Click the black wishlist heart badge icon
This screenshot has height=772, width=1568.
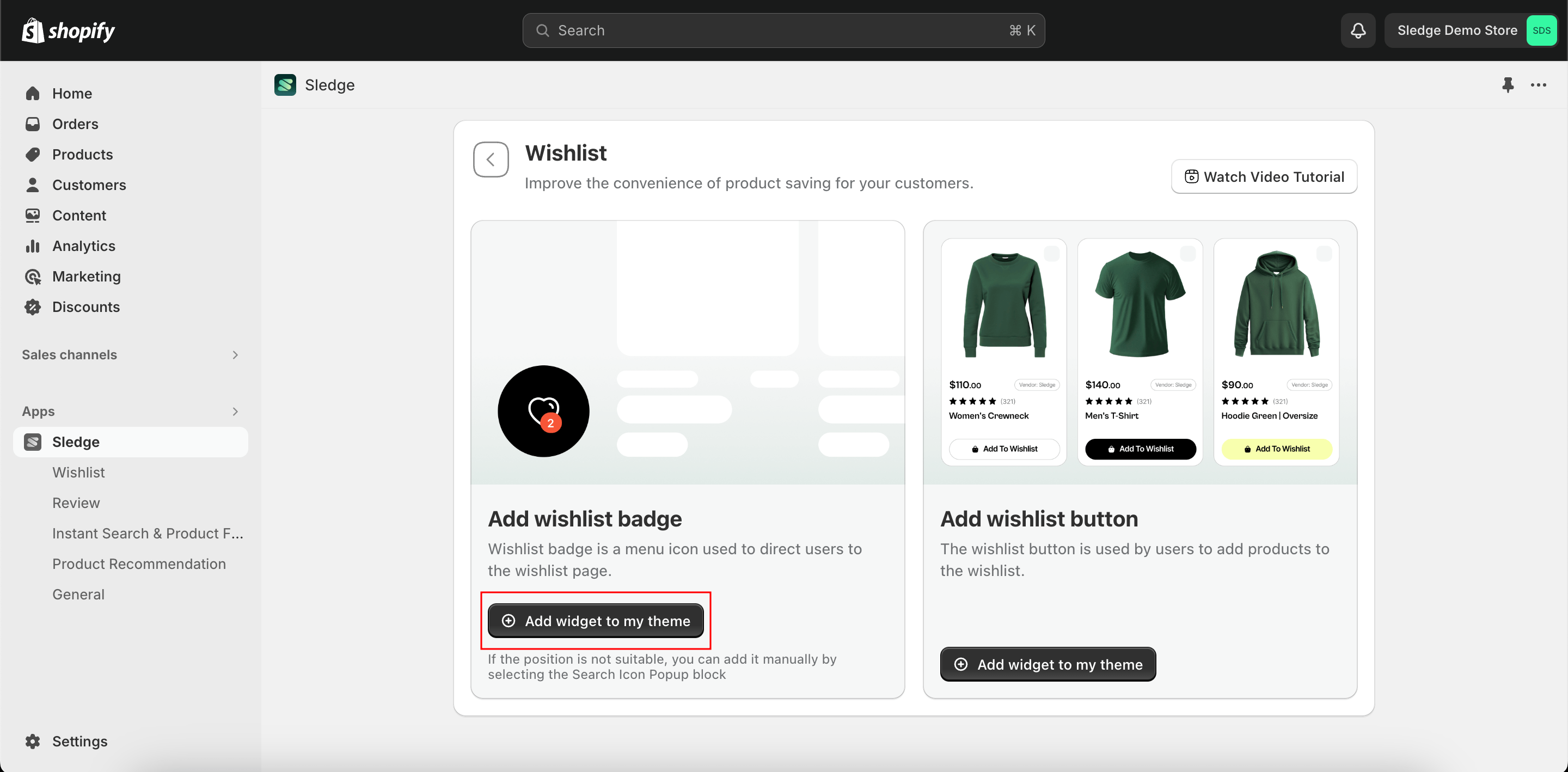click(x=543, y=411)
